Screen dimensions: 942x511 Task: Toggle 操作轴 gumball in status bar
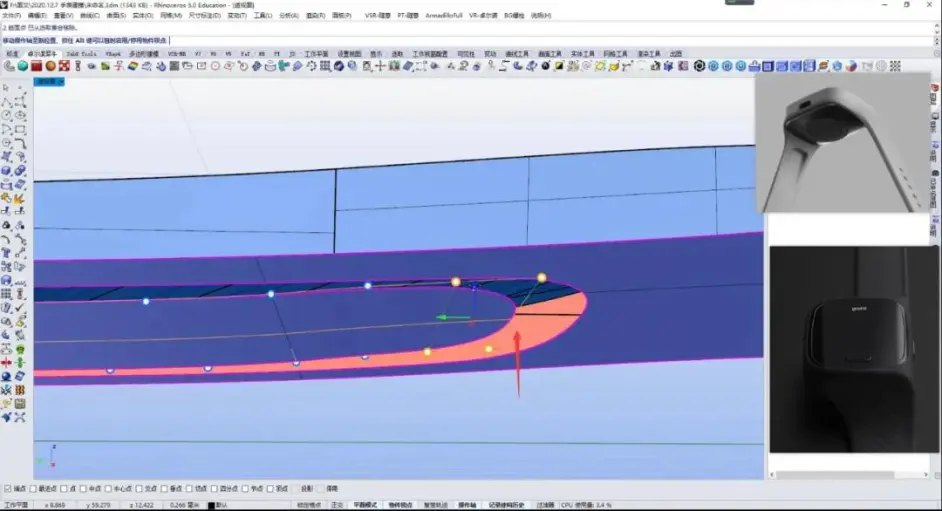tap(467, 505)
